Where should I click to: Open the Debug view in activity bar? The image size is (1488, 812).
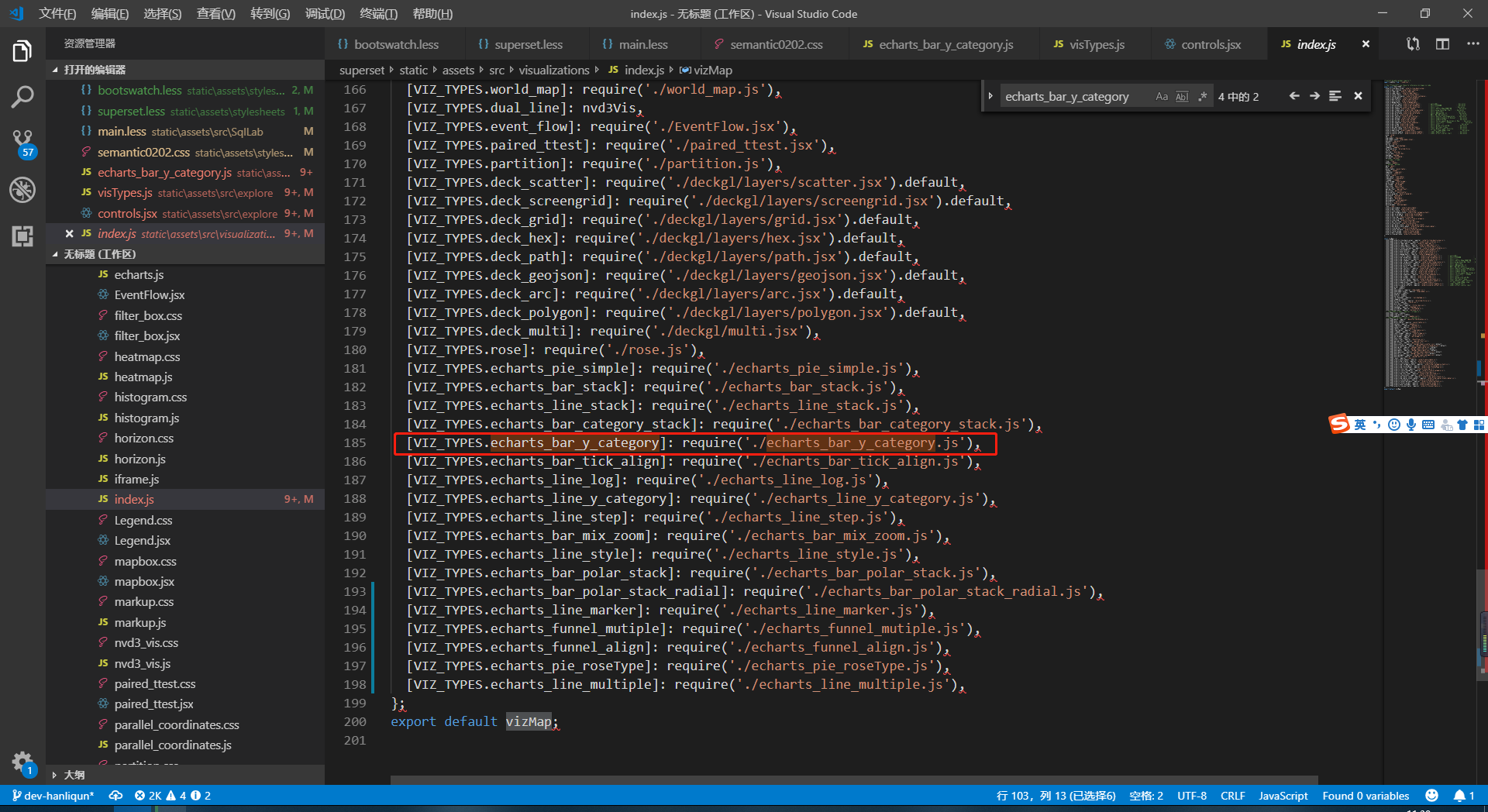(x=22, y=190)
